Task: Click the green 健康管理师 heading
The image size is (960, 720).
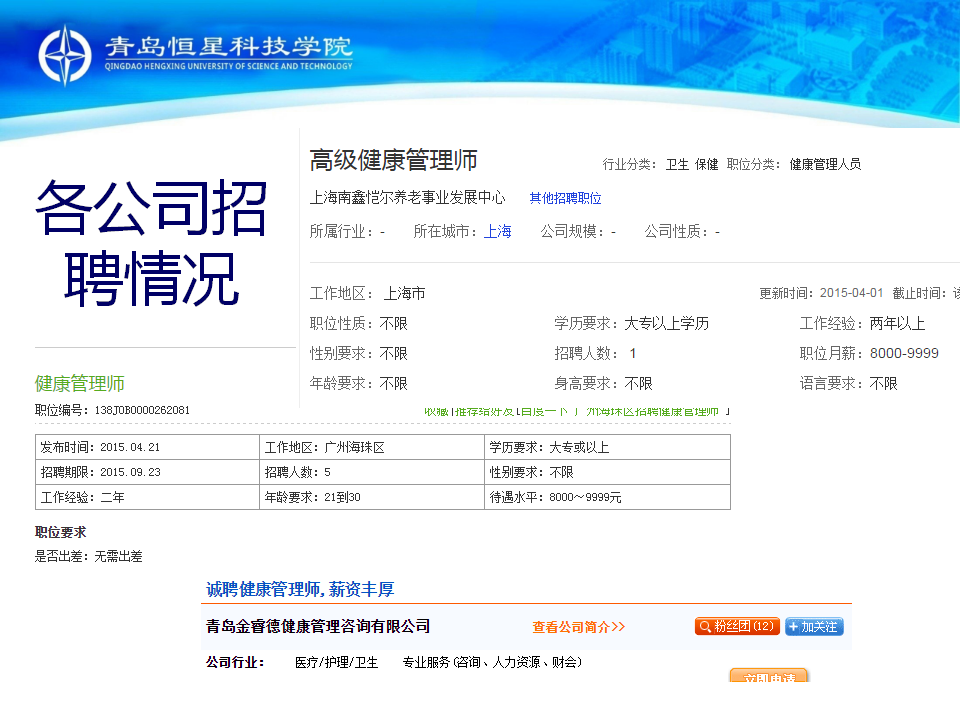Action: click(x=80, y=383)
